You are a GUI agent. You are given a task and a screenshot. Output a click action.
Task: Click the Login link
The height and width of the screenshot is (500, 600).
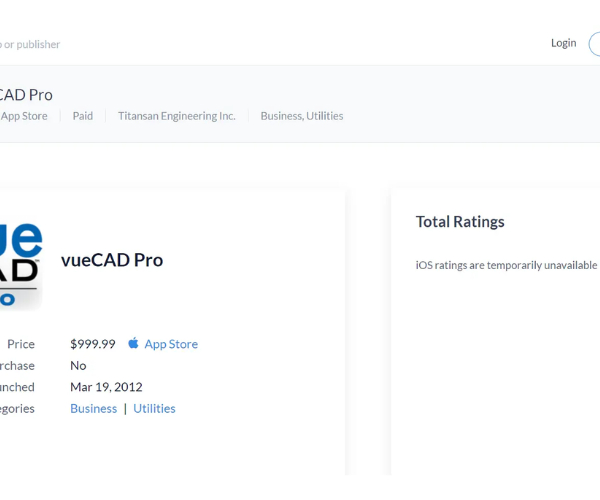563,43
